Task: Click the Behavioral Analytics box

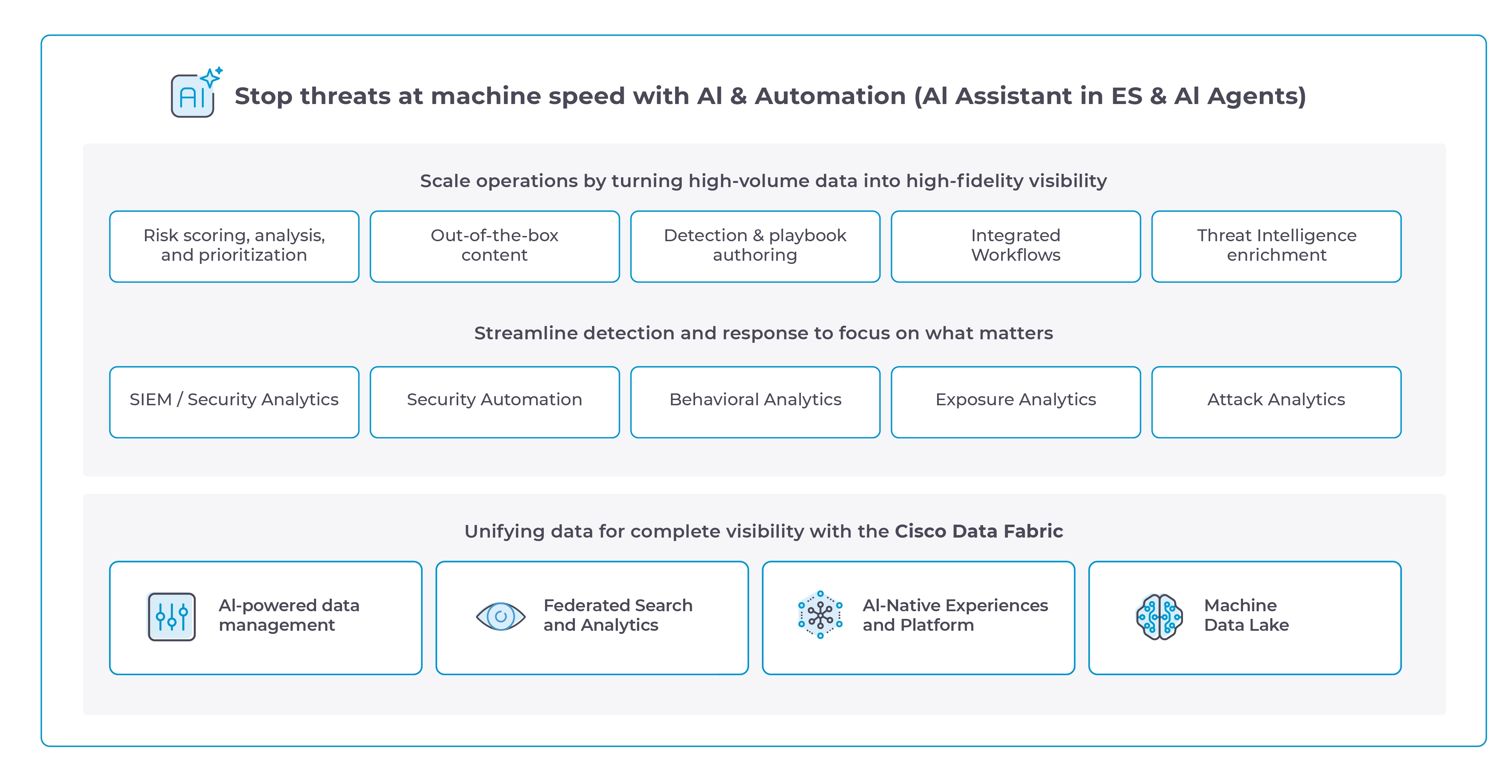Action: 755,402
